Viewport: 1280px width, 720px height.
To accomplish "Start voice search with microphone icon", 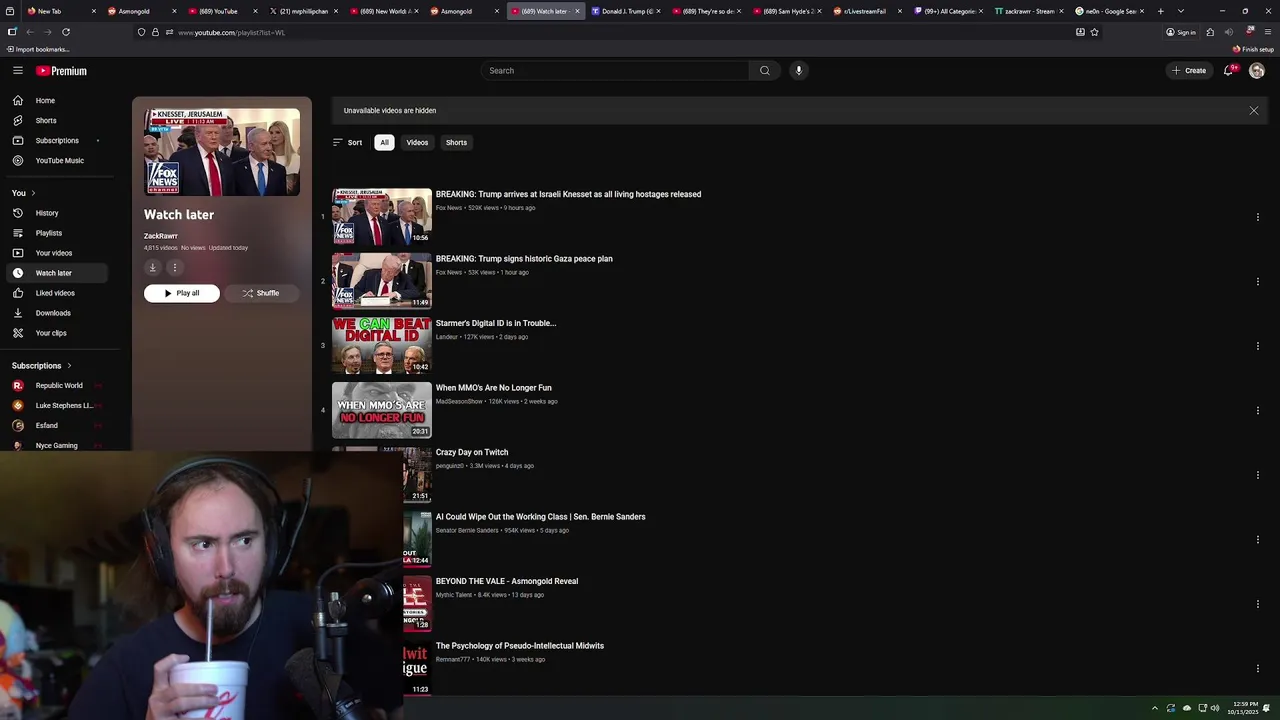I will tap(798, 70).
